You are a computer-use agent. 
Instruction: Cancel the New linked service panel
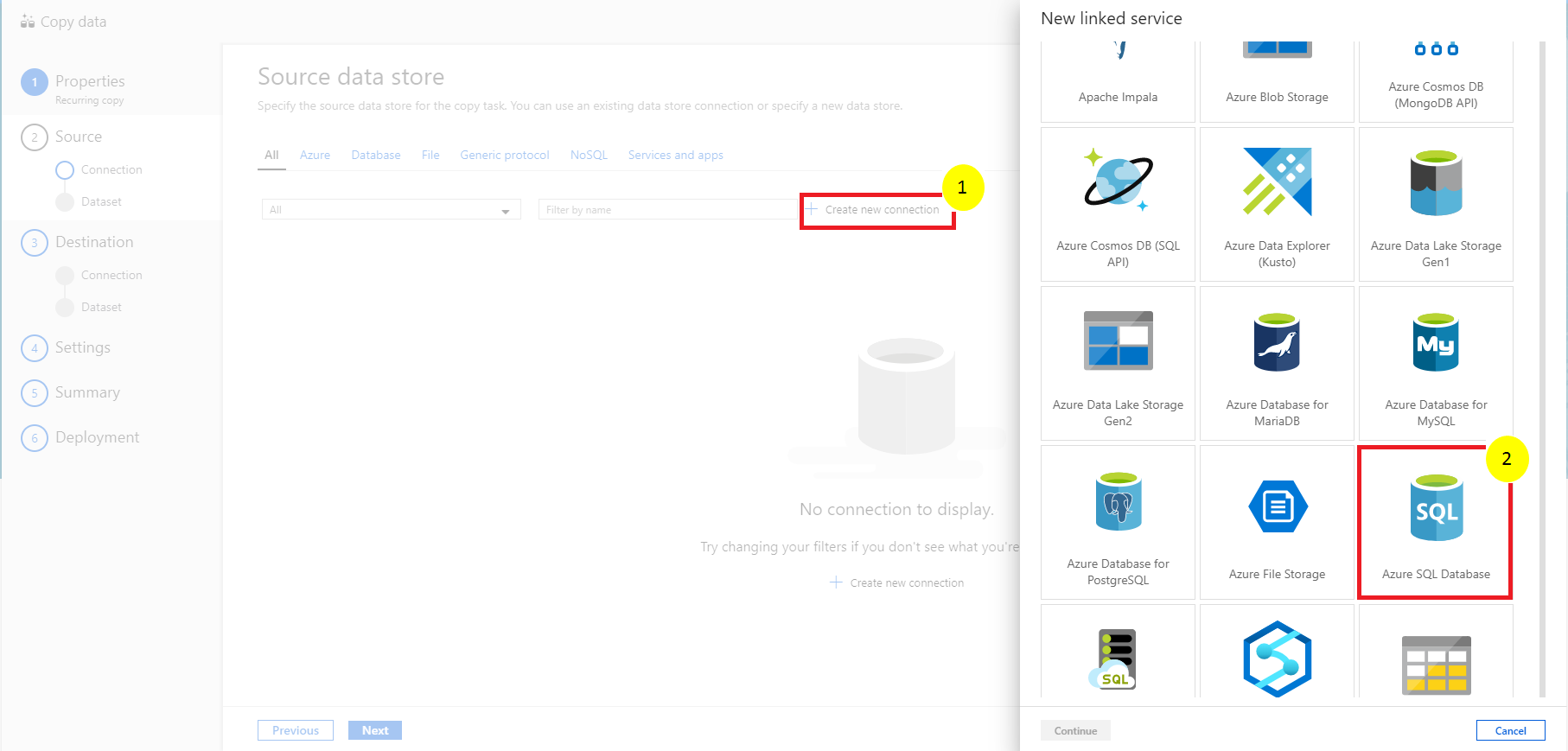[x=1510, y=730]
